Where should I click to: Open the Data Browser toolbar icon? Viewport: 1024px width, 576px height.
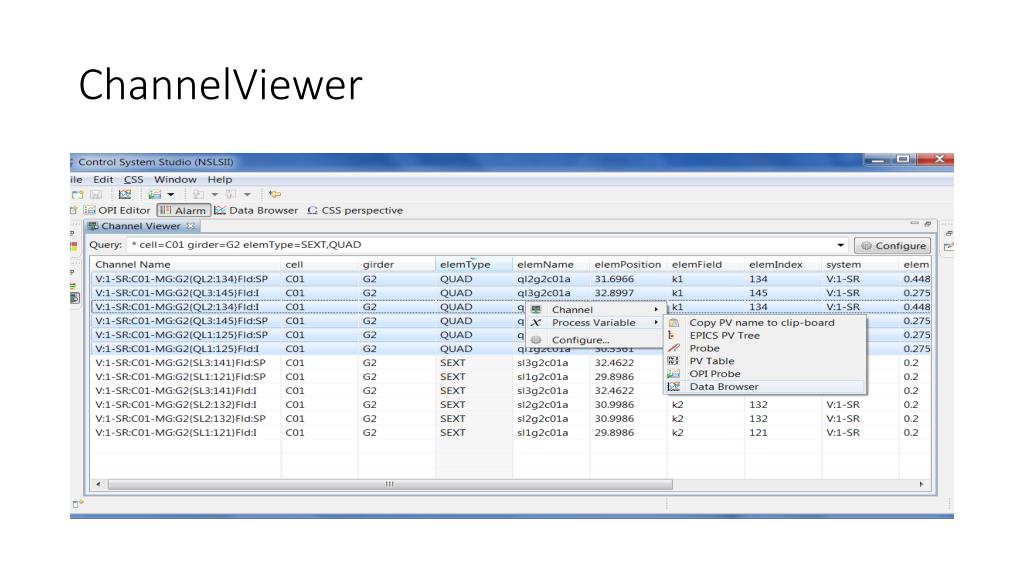125,195
